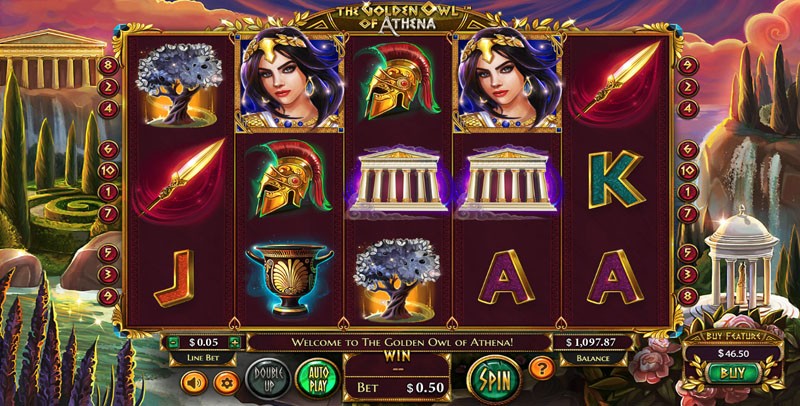Click the green Spin button

click(x=494, y=379)
